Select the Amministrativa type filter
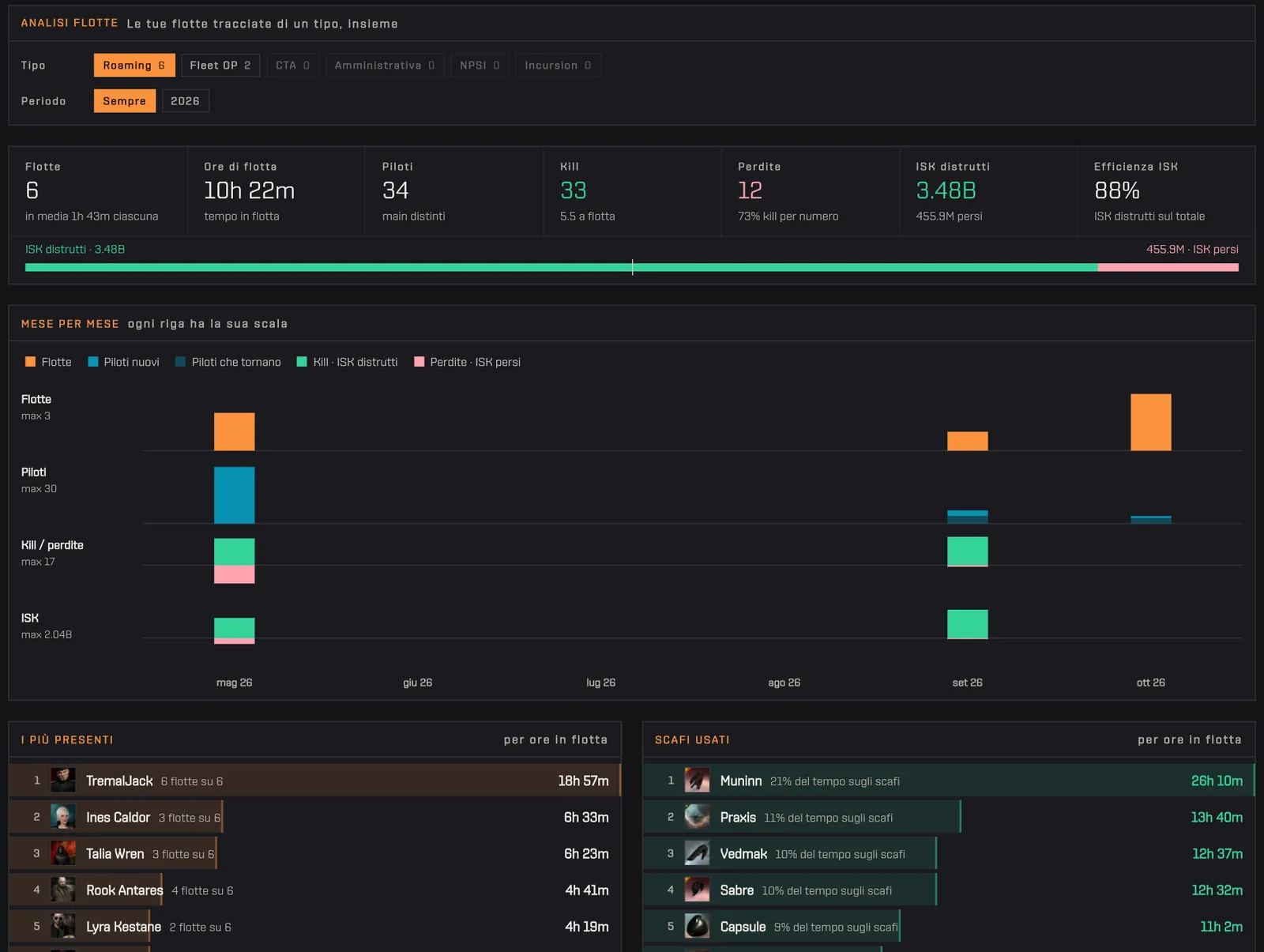 click(385, 66)
